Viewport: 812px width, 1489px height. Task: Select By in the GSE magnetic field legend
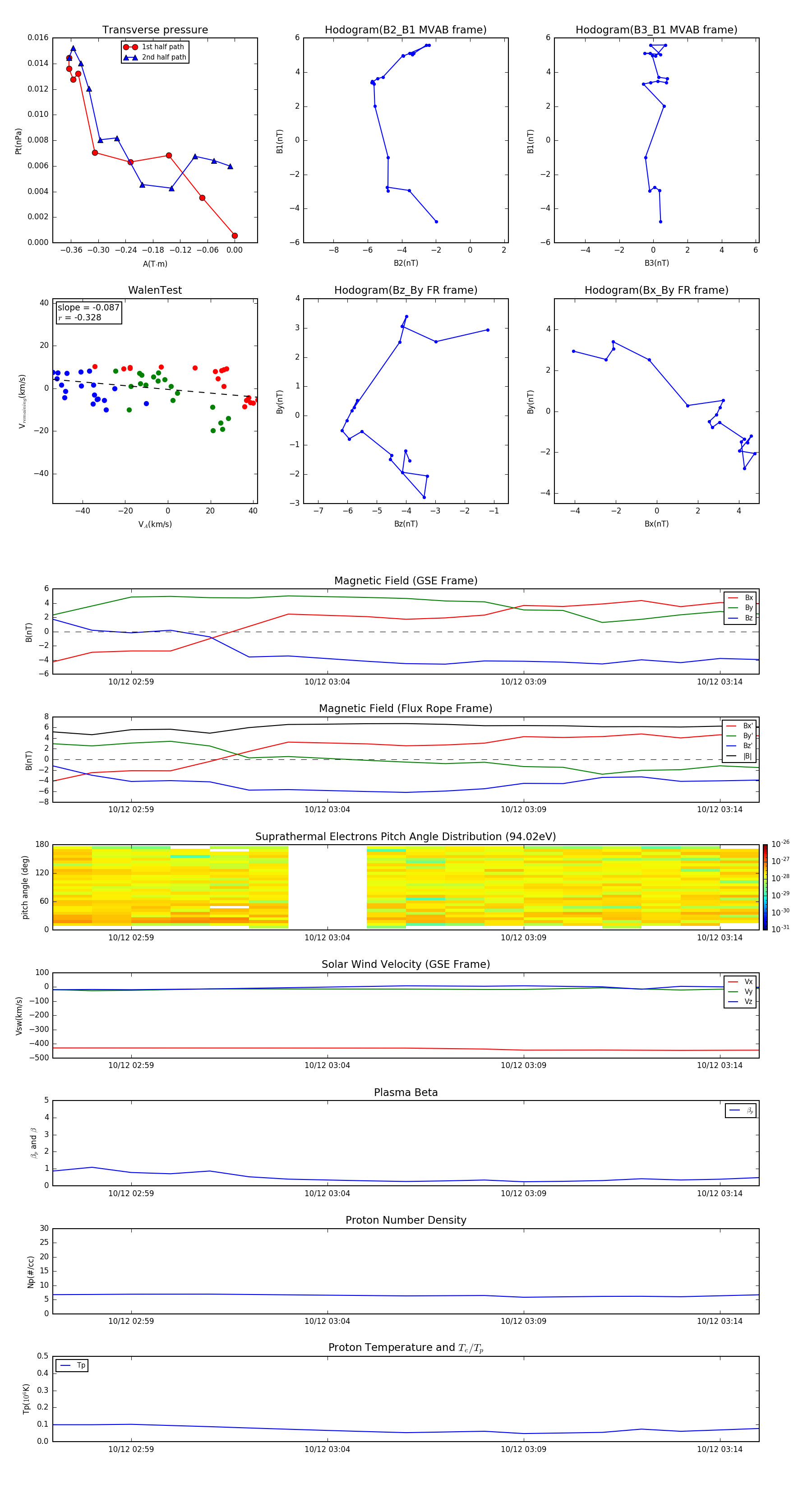click(740, 607)
